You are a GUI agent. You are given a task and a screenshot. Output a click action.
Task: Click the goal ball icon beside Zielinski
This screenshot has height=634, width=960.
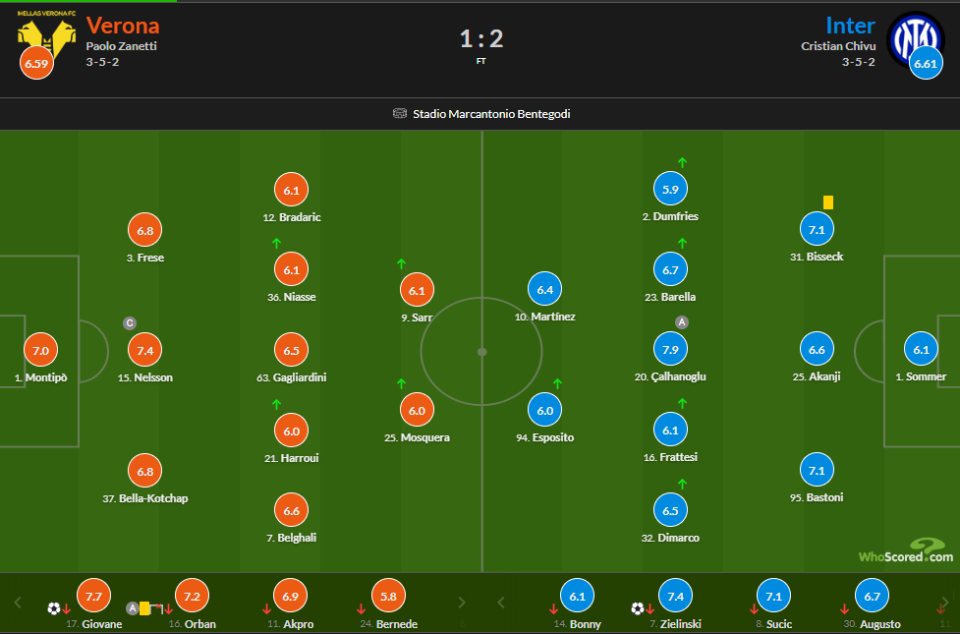pyautogui.click(x=637, y=608)
